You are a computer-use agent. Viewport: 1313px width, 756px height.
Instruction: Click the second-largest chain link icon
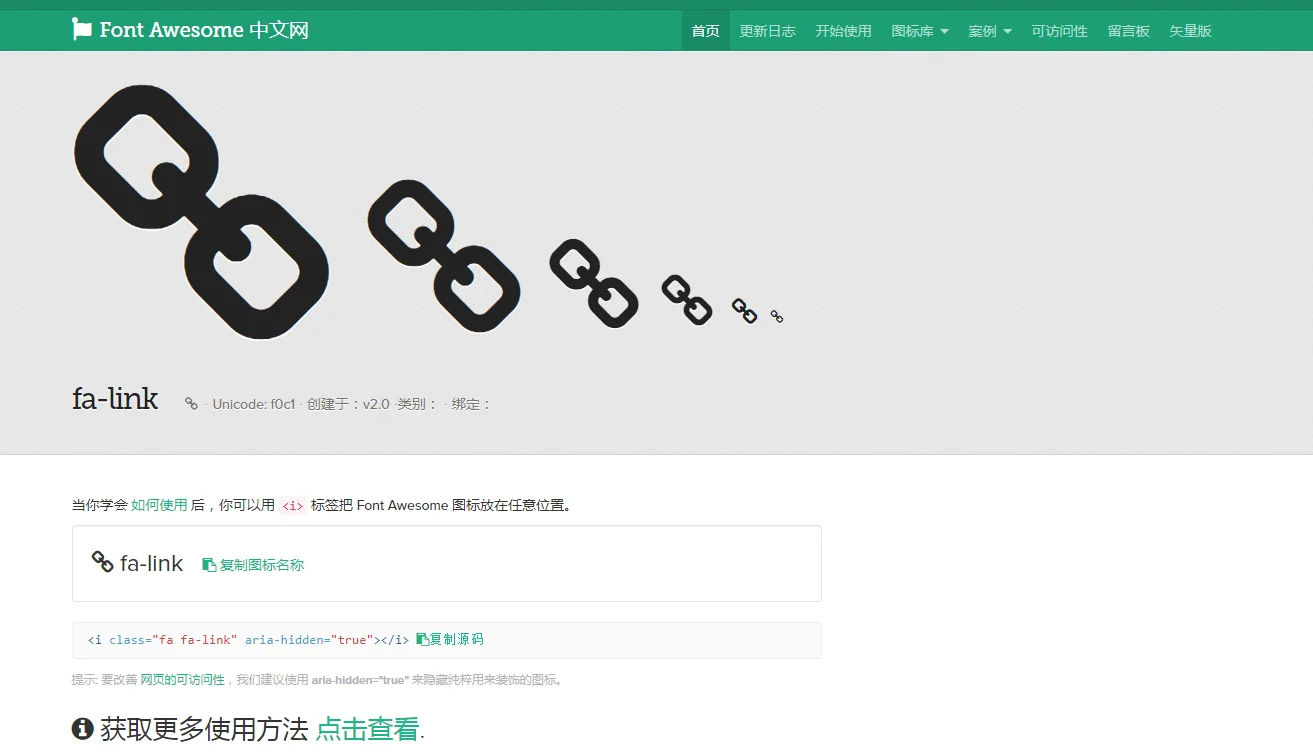444,256
